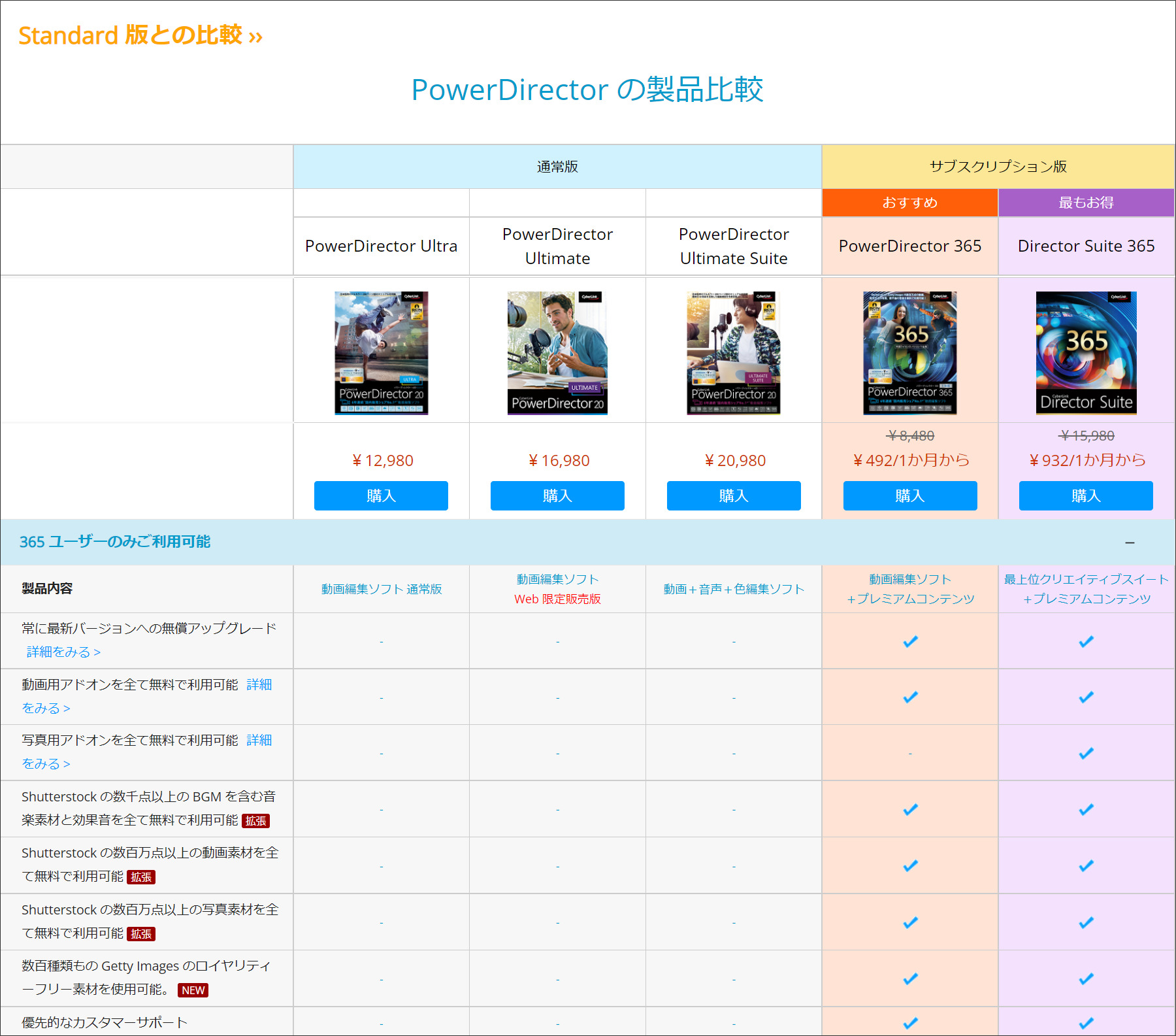The width and height of the screenshot is (1176, 1036).
Task: Click the サブスクリプション版 header cell
Action: [998, 167]
